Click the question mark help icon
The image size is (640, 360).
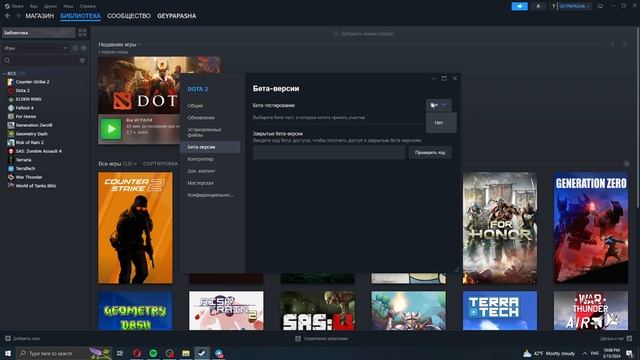(553, 6)
